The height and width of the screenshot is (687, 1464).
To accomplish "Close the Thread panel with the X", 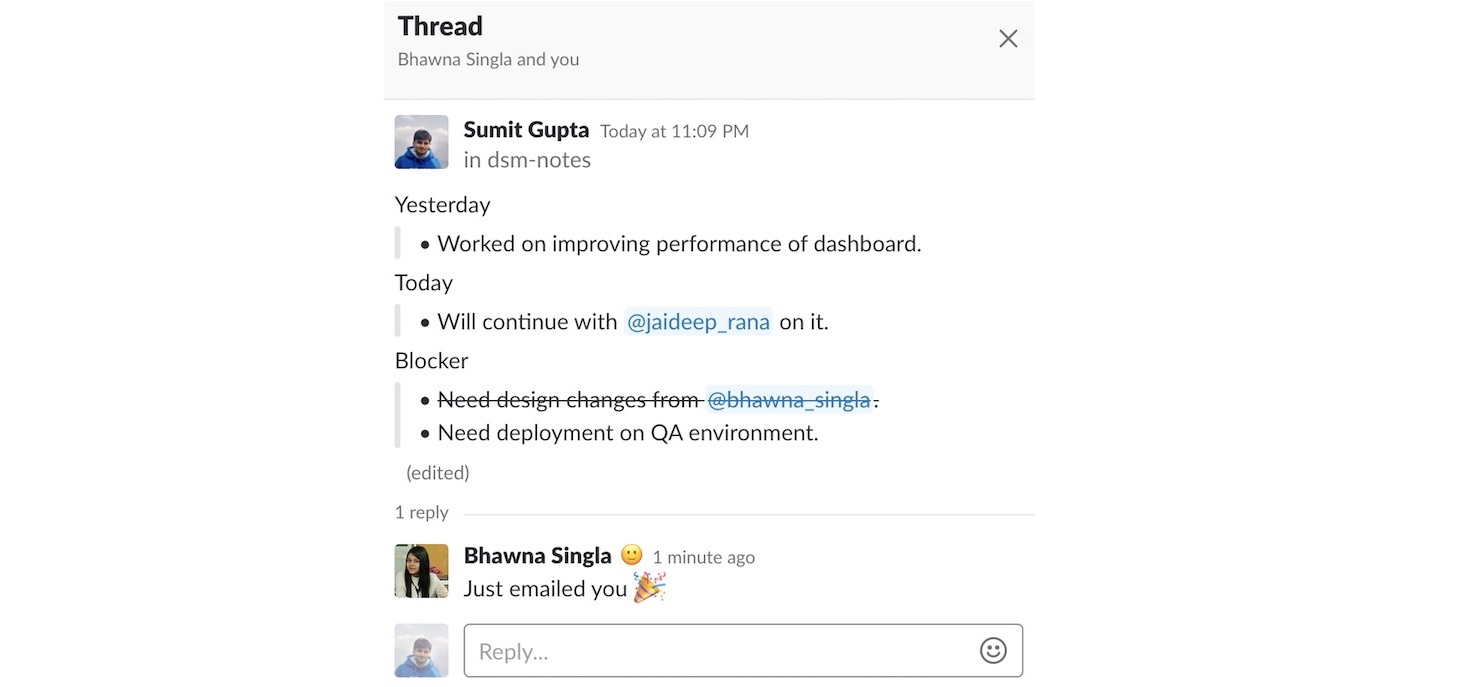I will click(1008, 39).
